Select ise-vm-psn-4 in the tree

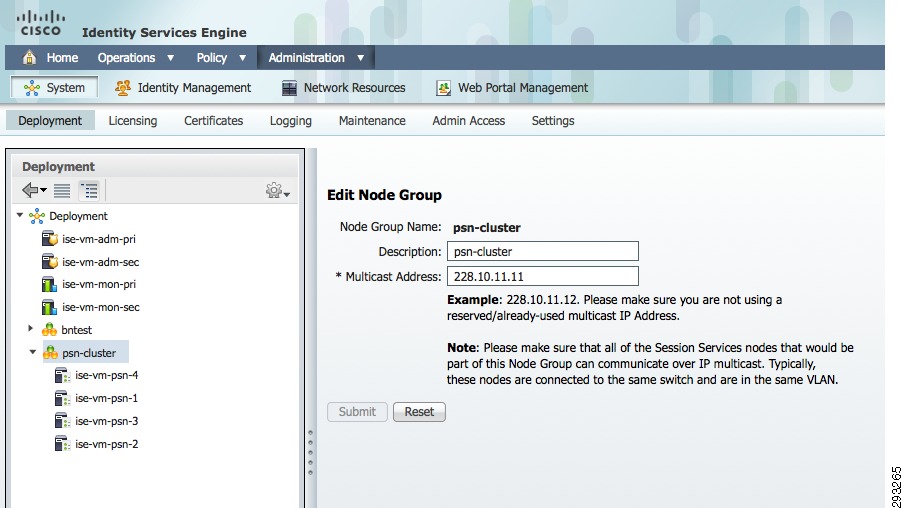pyautogui.click(x=106, y=375)
